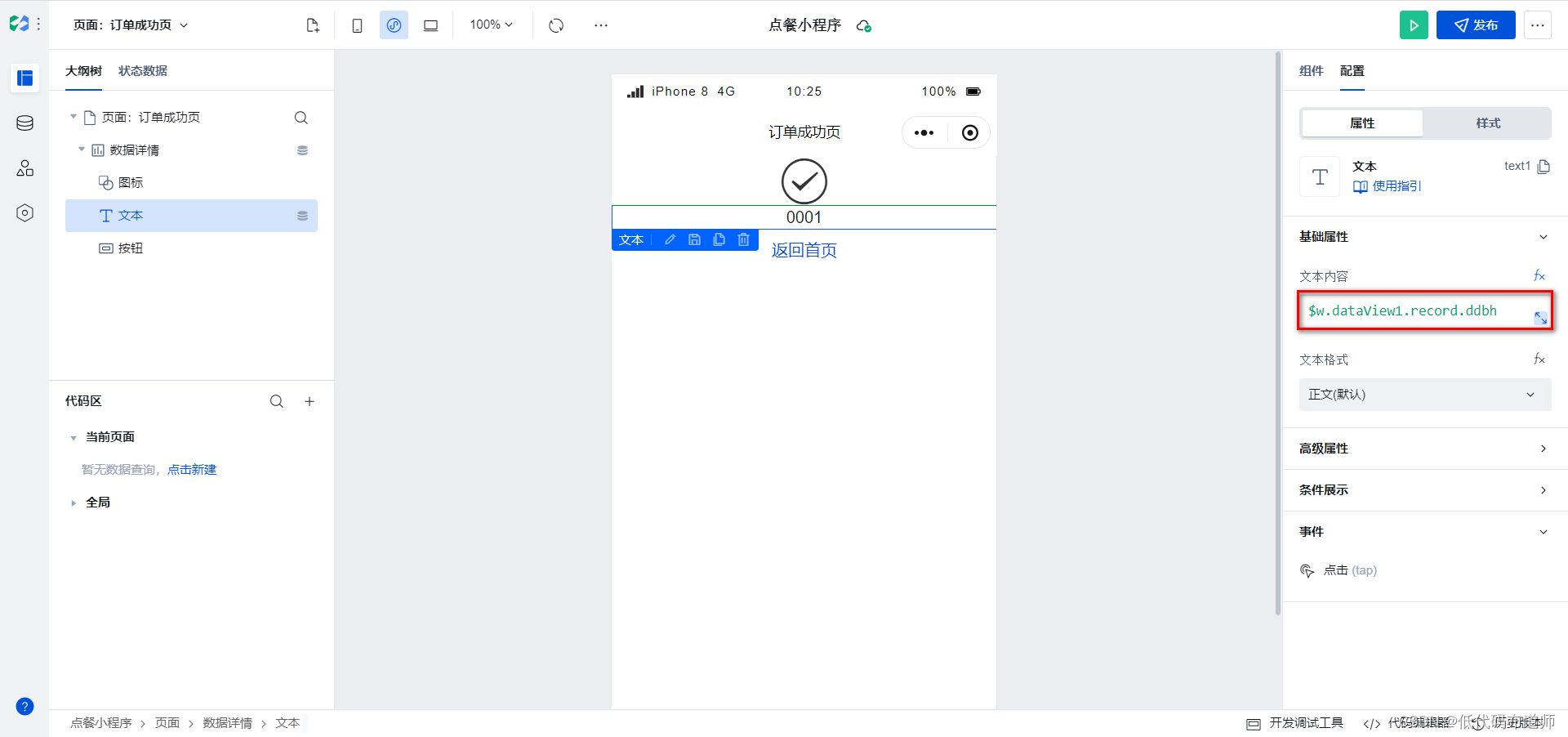This screenshot has height=737, width=1568.
Task: Collapse the 基础属性 section
Action: (x=1543, y=237)
